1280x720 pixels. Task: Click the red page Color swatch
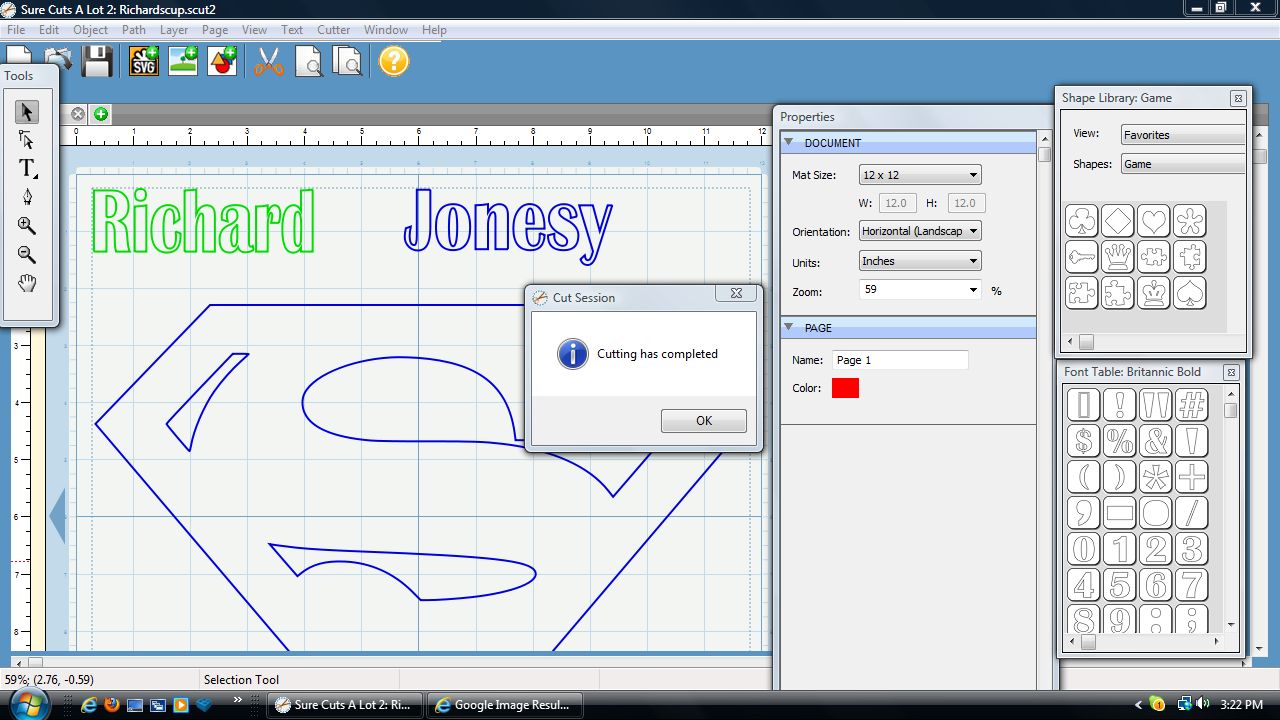[845, 388]
